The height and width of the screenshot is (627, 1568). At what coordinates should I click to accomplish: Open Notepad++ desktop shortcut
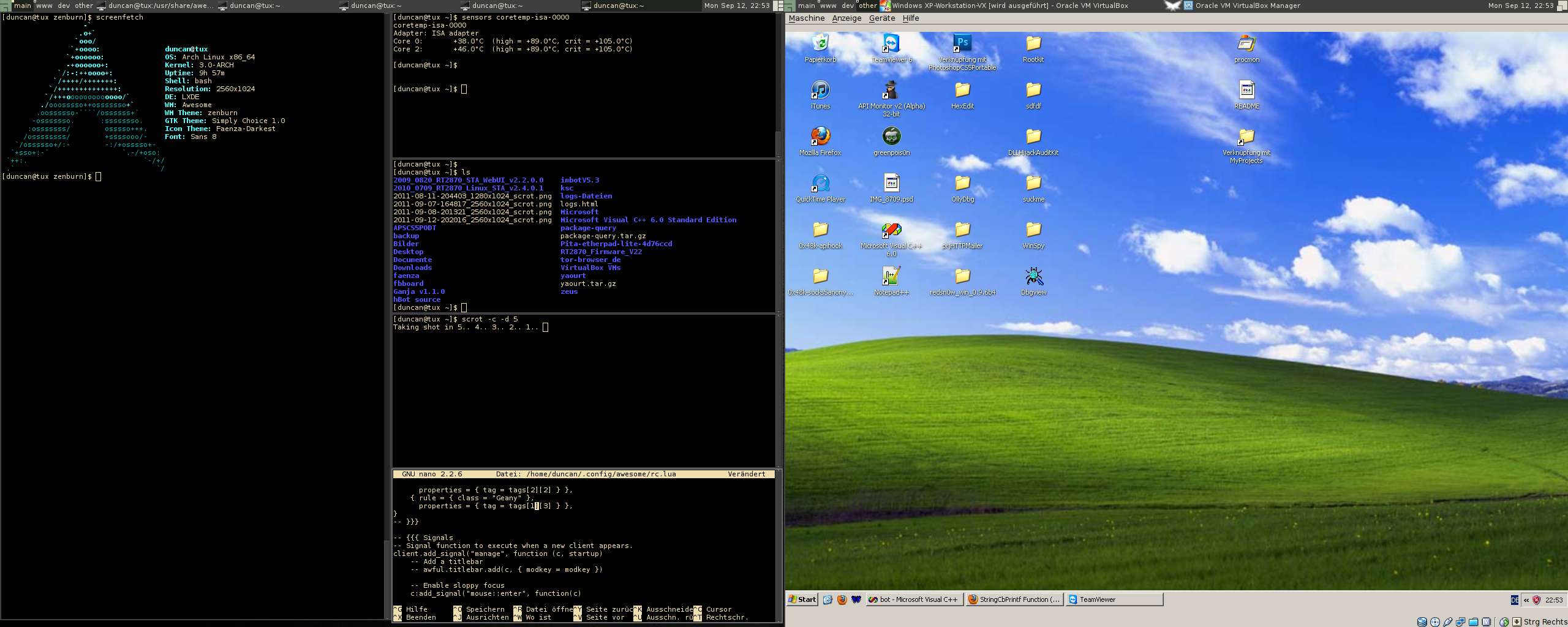point(891,276)
